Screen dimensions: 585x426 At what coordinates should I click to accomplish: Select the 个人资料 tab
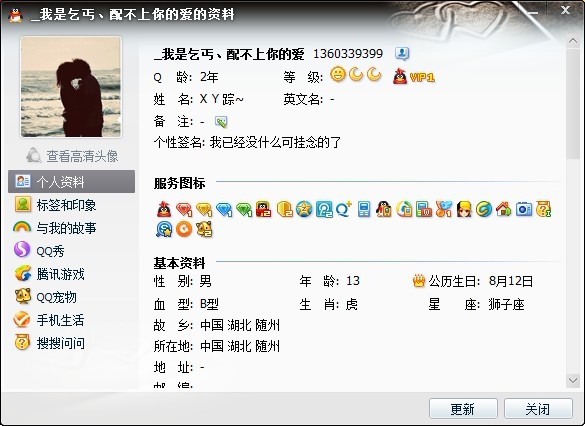pyautogui.click(x=71, y=182)
